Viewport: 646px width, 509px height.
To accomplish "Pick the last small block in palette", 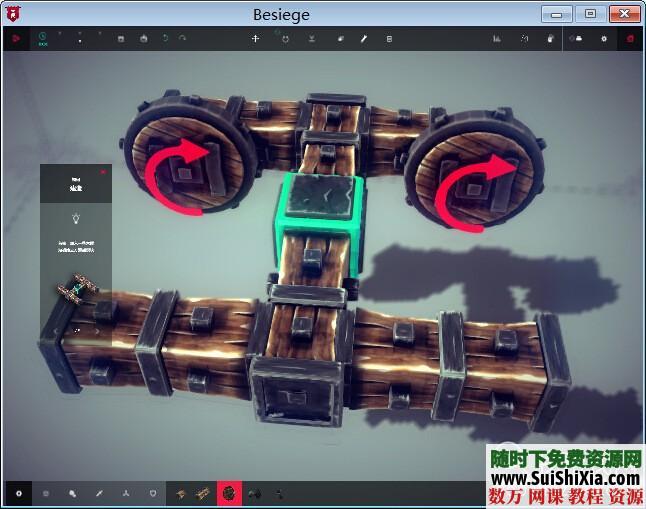I will pos(280,493).
